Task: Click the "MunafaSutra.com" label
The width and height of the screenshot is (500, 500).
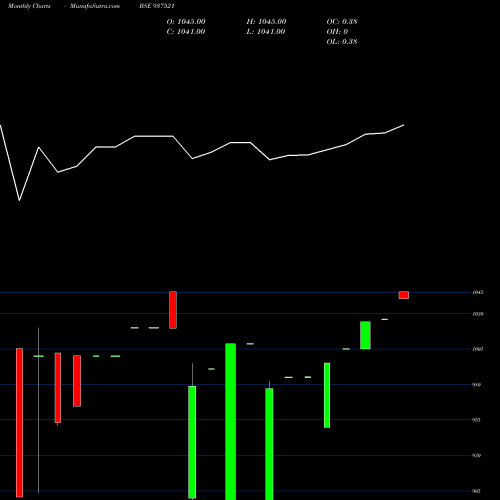Action: click(x=95, y=6)
